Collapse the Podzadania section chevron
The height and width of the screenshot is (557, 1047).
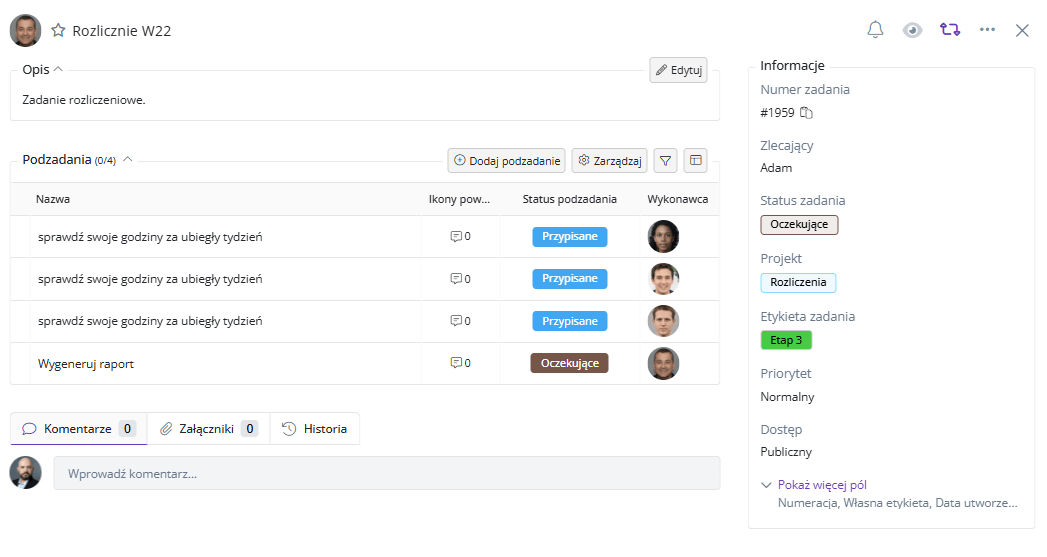[127, 160]
